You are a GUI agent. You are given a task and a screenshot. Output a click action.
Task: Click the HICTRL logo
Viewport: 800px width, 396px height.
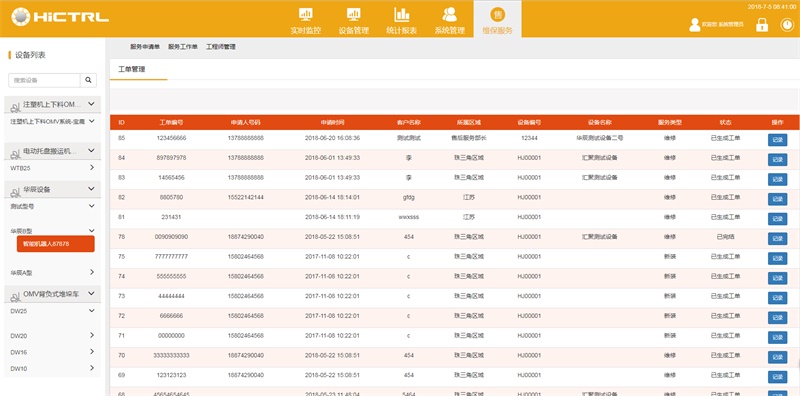(60, 17)
